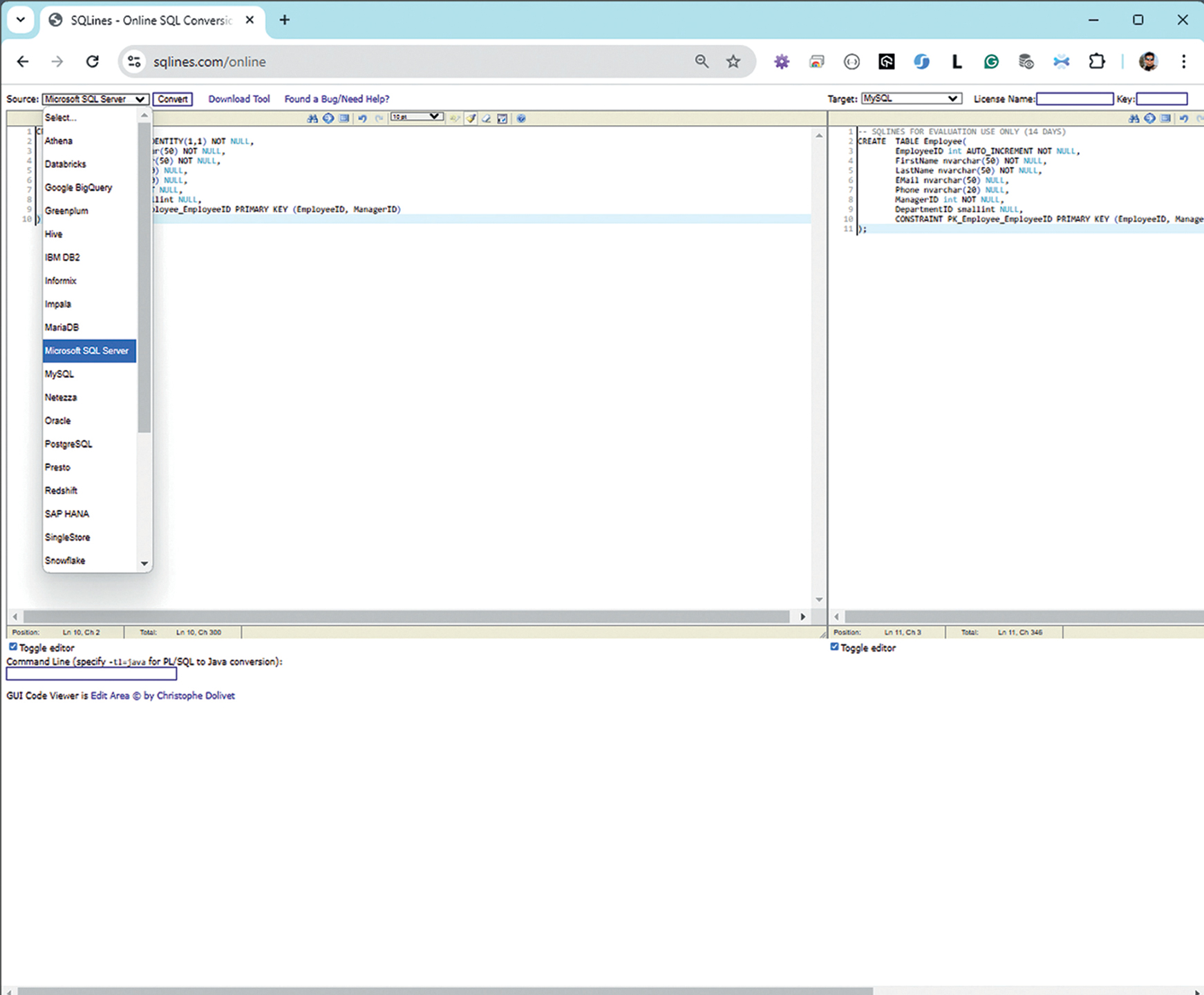Click the search binoculars icon in target editor toolbar
The image size is (1204, 995).
pos(1134,118)
